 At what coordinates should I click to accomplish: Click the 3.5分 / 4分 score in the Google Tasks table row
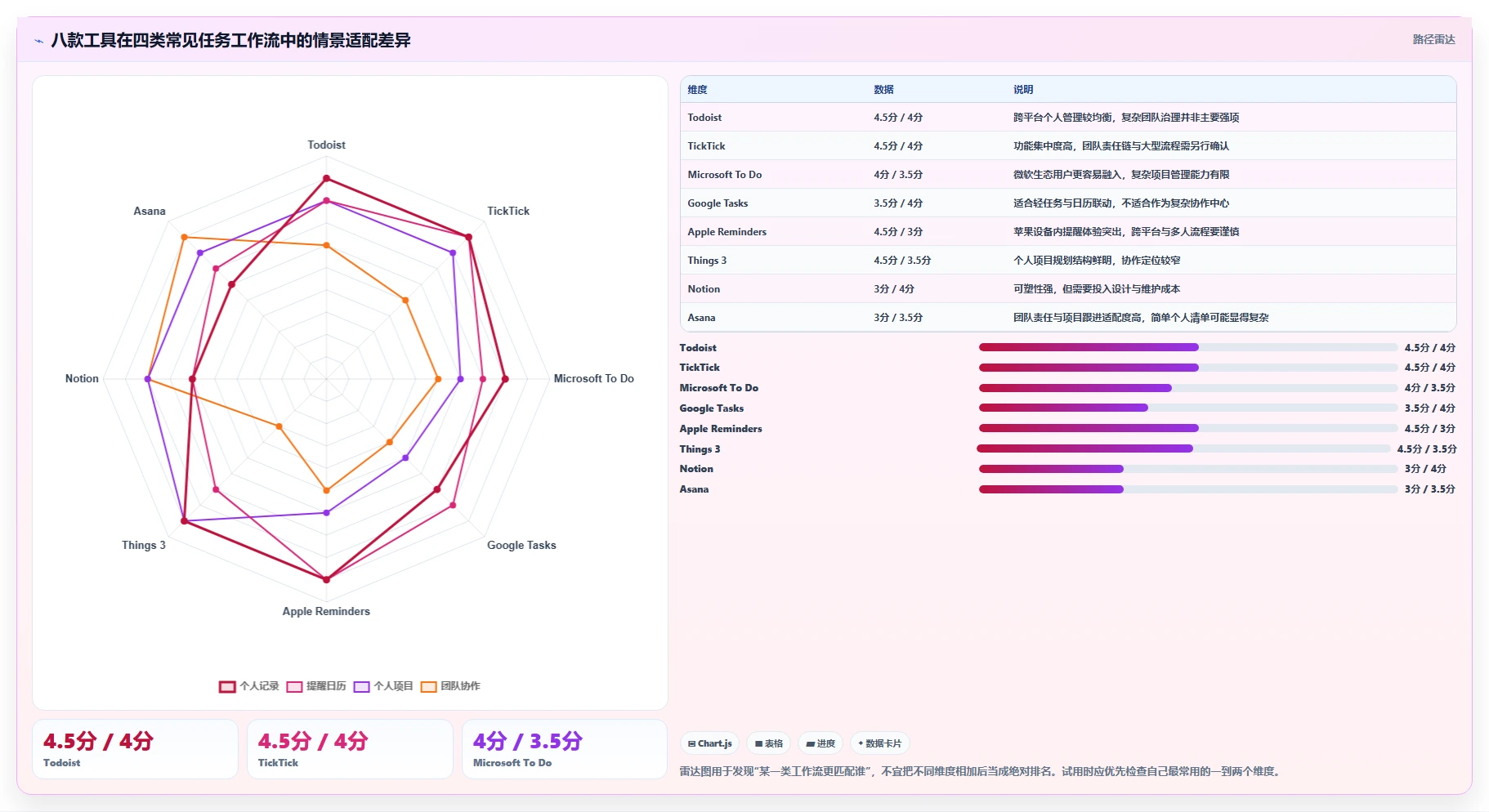898,203
